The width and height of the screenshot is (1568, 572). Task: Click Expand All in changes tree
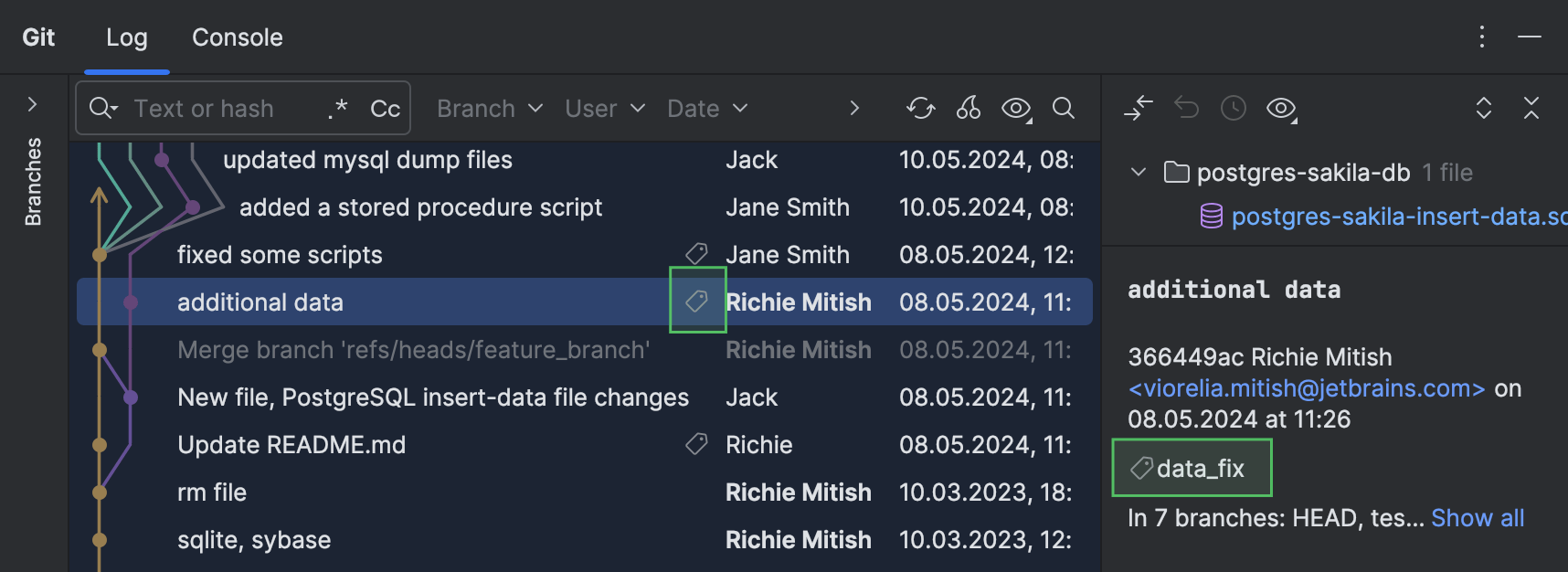point(1484,108)
